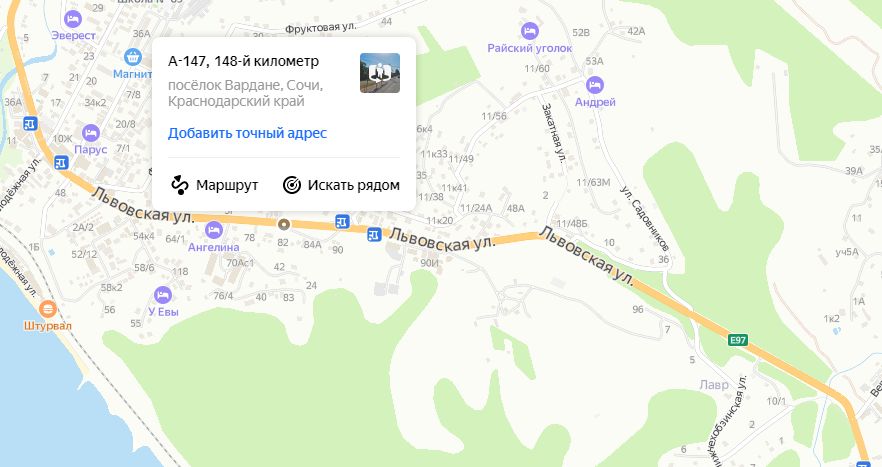Image resolution: width=882 pixels, height=467 pixels.
Task: Select the Штурвал restaurant burger icon
Action: 48,308
